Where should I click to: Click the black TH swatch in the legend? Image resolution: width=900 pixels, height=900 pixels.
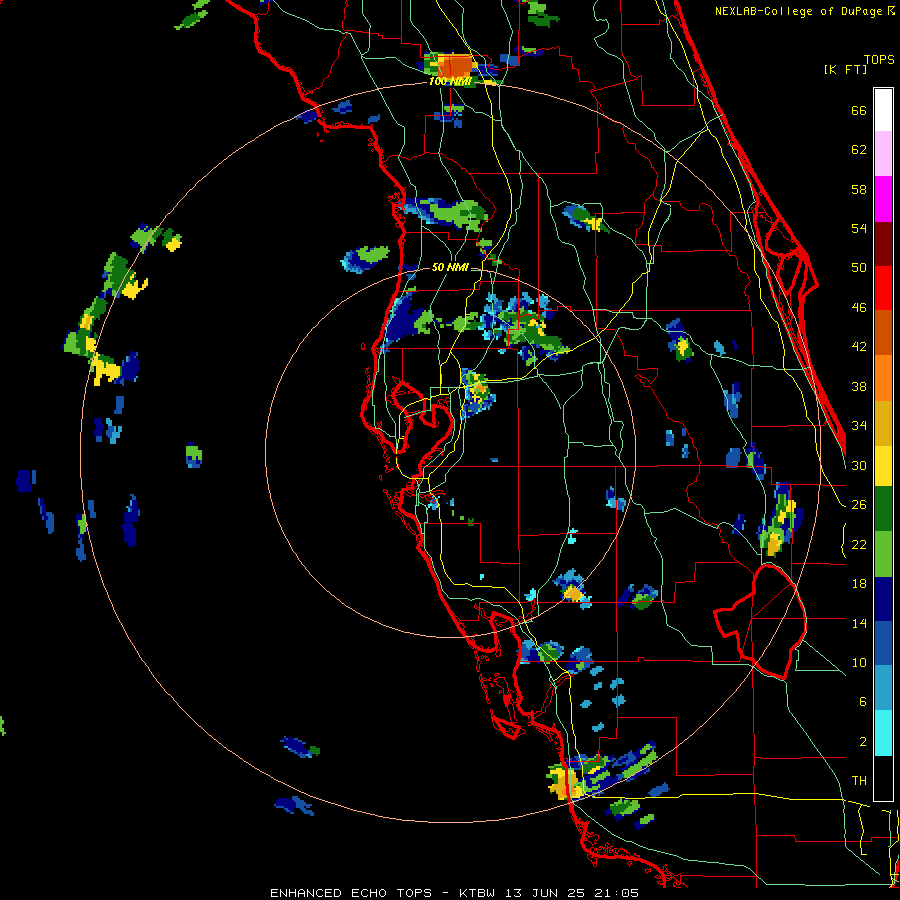point(883,778)
